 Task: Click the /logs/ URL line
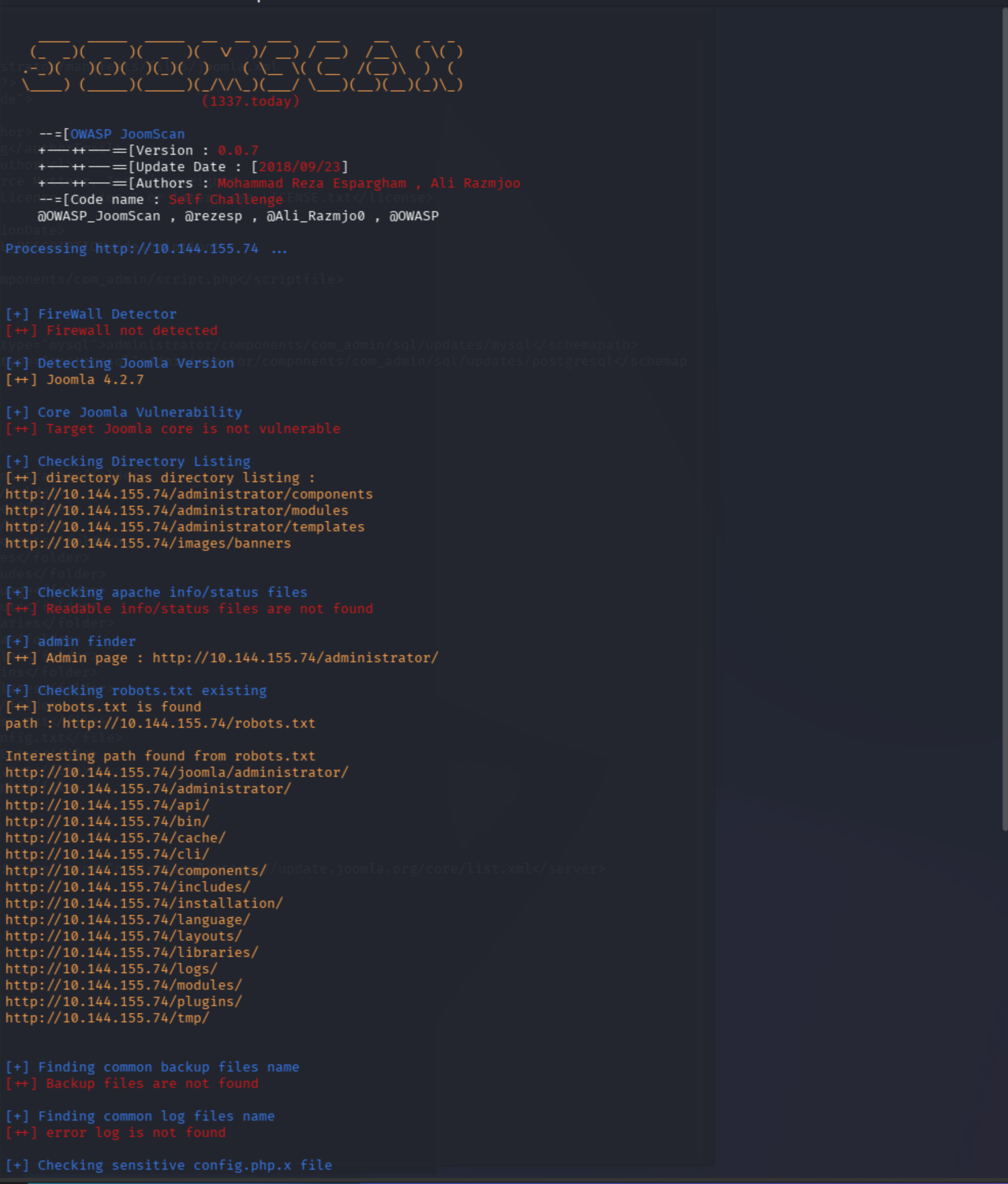tap(111, 968)
